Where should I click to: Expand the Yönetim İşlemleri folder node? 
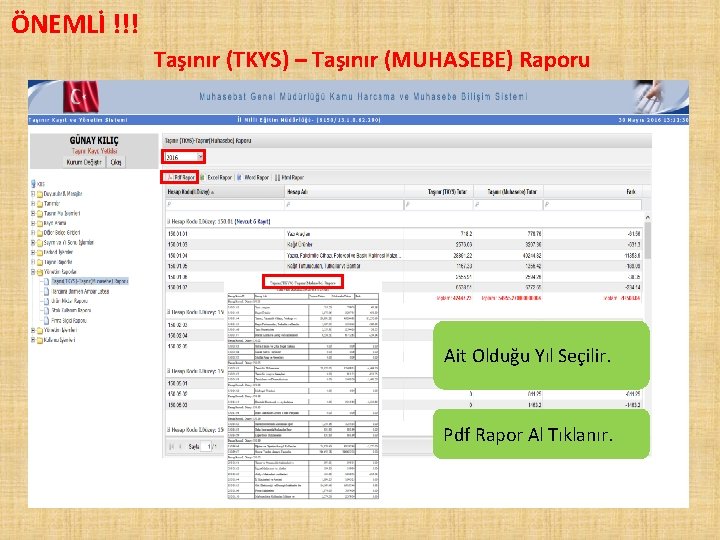pos(33,330)
